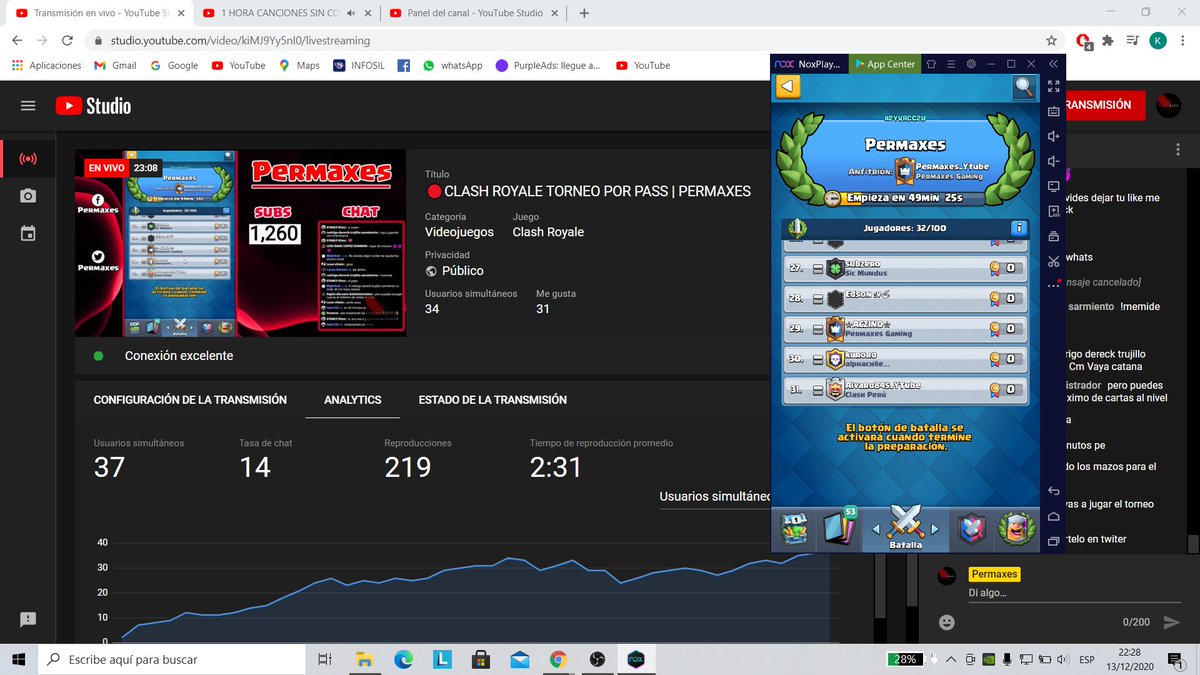1200x675 pixels.
Task: Click the blue info button beside Jugadores
Action: (x=1018, y=228)
